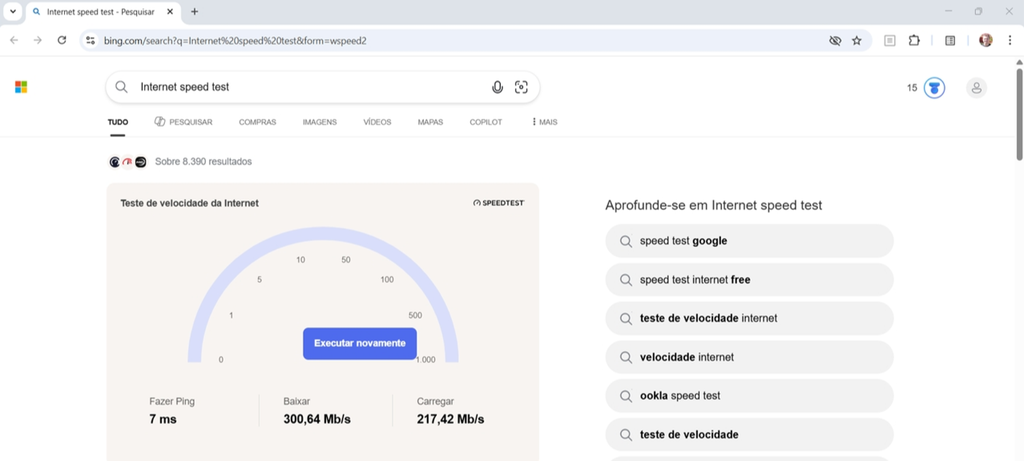Switch to the IMAGENS tab

pyautogui.click(x=319, y=122)
